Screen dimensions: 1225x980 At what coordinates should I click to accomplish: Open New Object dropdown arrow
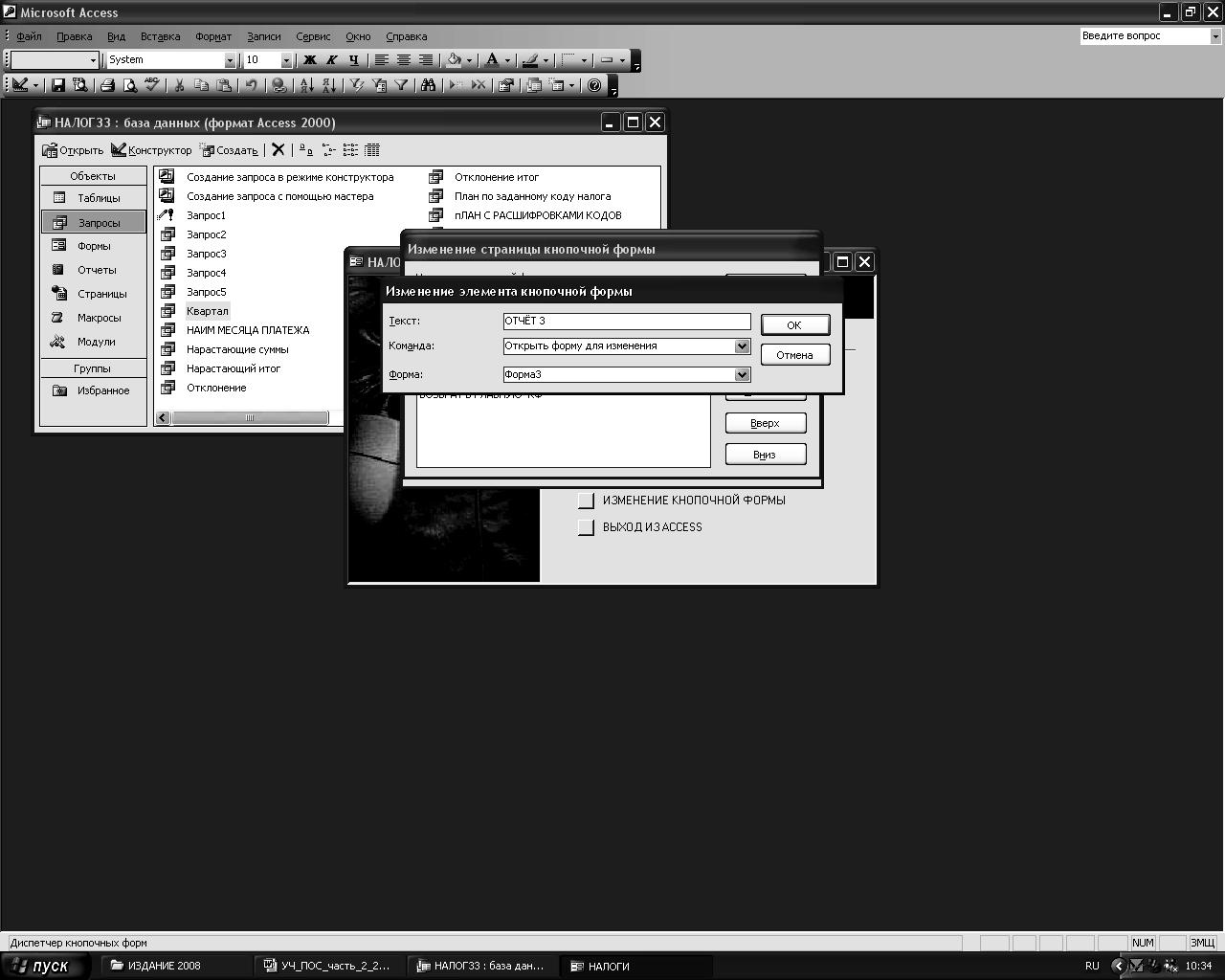coord(571,85)
